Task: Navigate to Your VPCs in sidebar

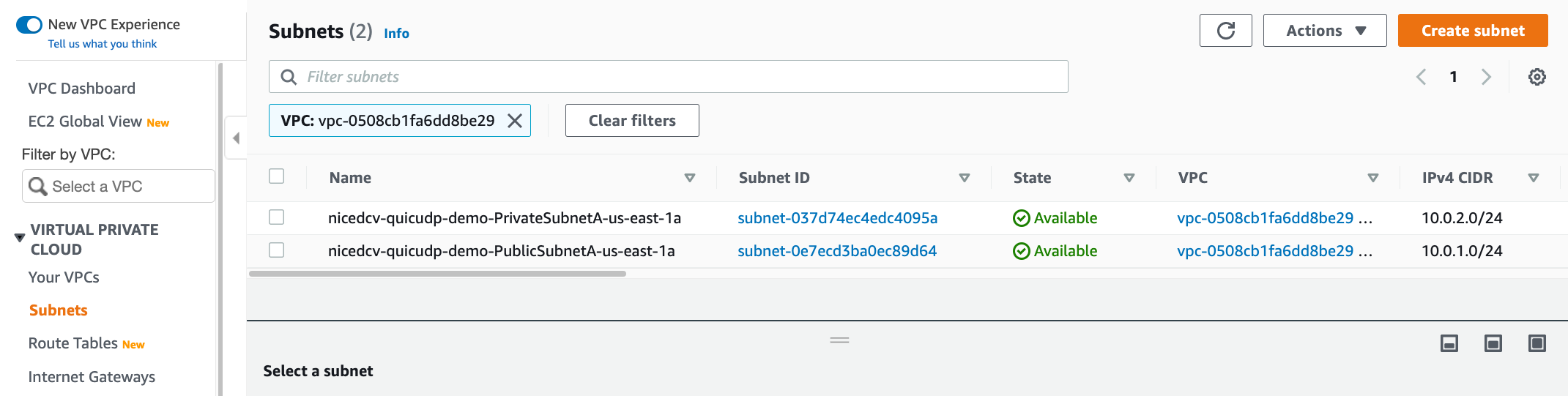Action: pos(64,277)
